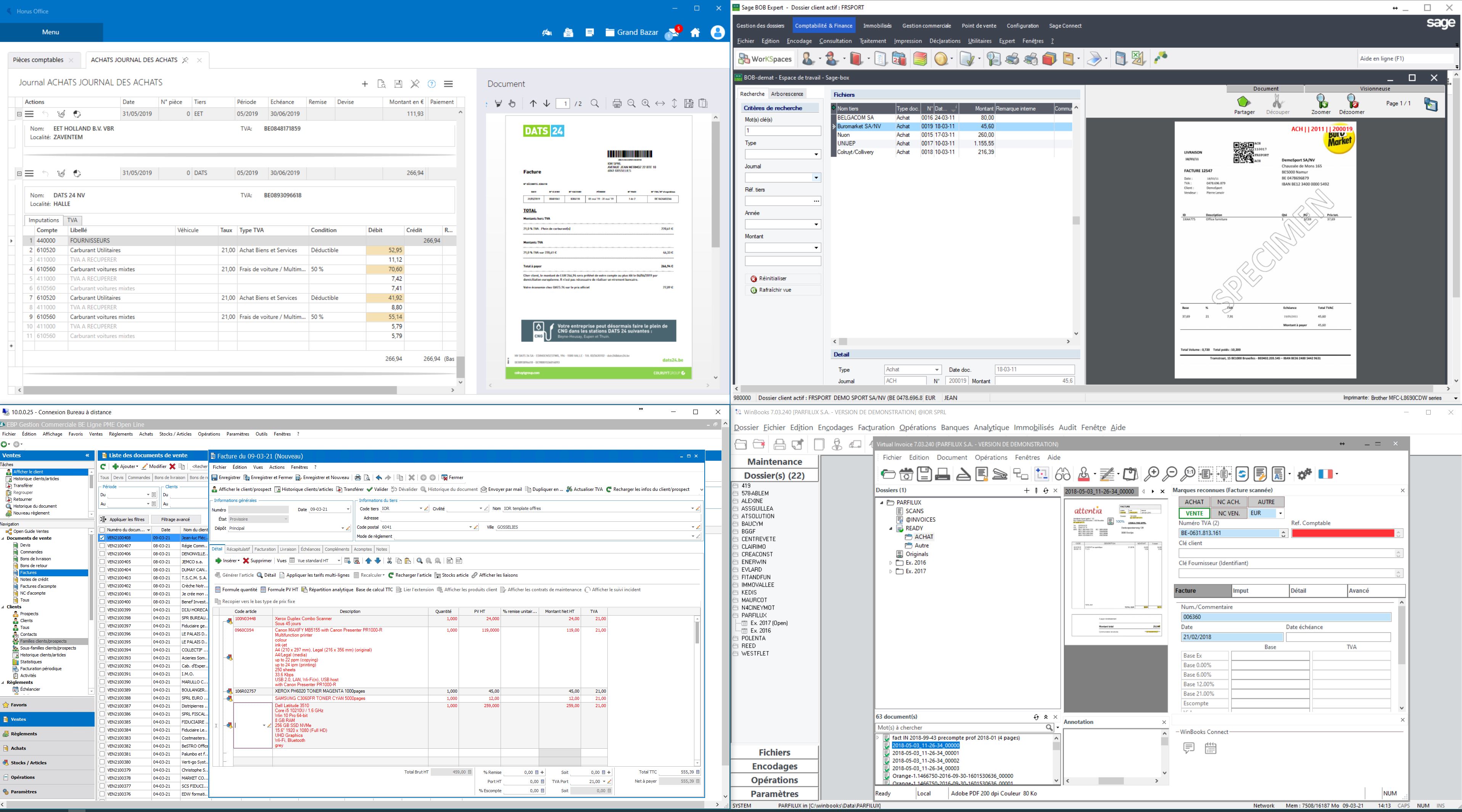
Task: Toggle select-all checkbox in EBP list header
Action: (x=102, y=530)
